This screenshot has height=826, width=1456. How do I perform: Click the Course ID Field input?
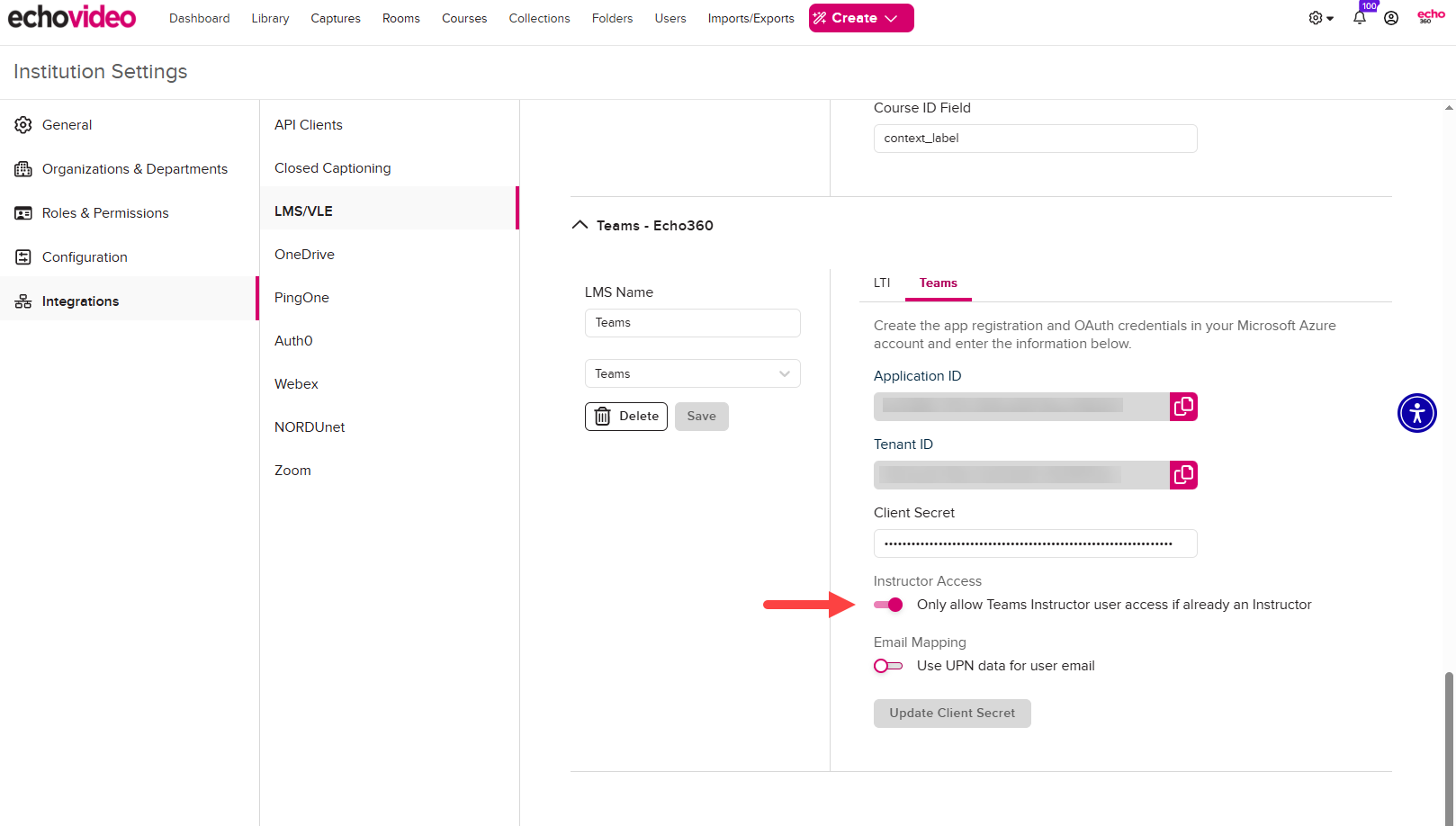(1036, 139)
